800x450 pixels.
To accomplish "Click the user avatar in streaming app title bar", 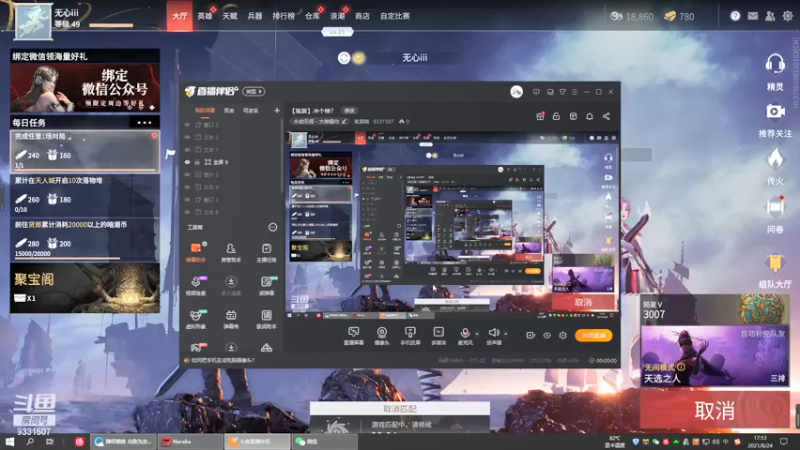I will (x=516, y=92).
